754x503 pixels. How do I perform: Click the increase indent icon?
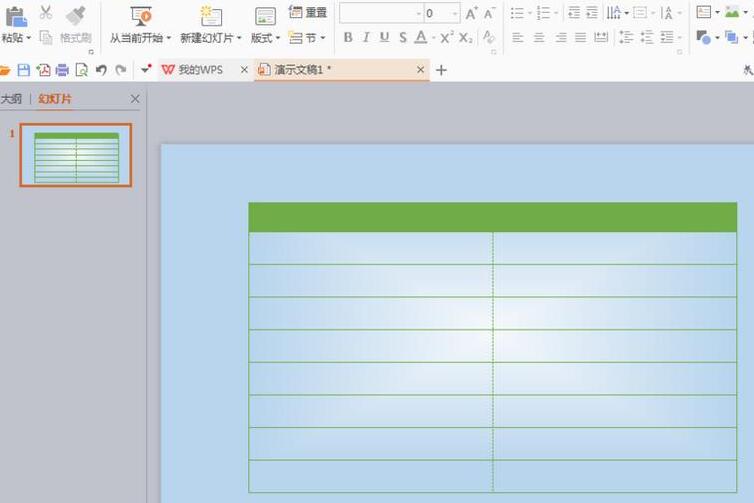tap(592, 13)
